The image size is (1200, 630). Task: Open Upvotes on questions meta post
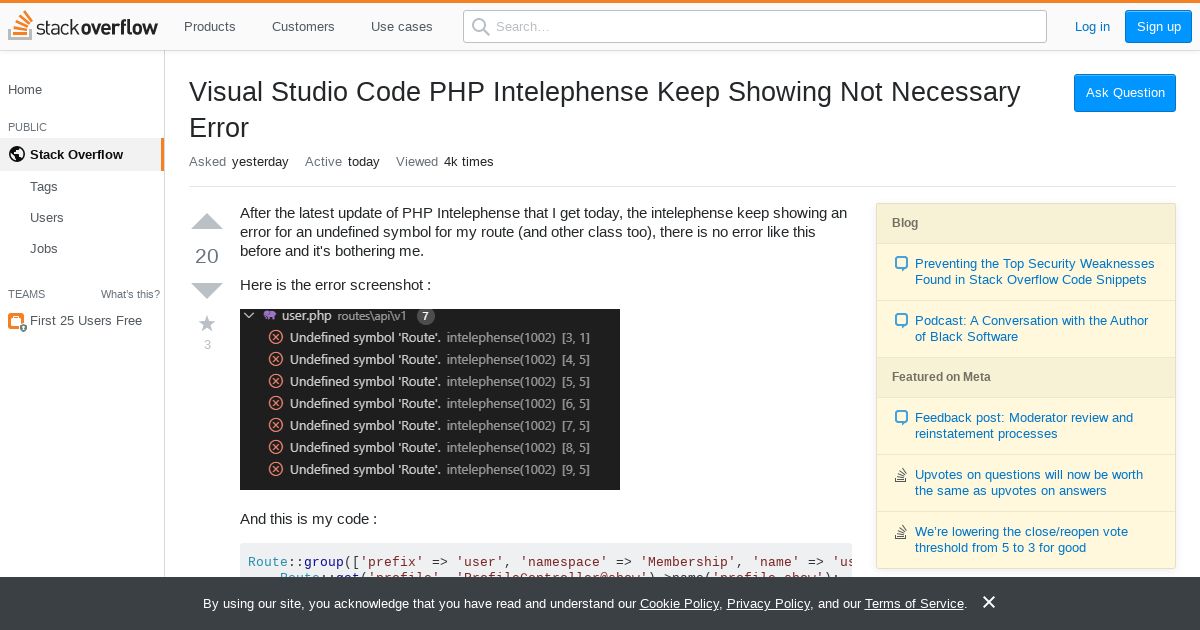point(1029,483)
